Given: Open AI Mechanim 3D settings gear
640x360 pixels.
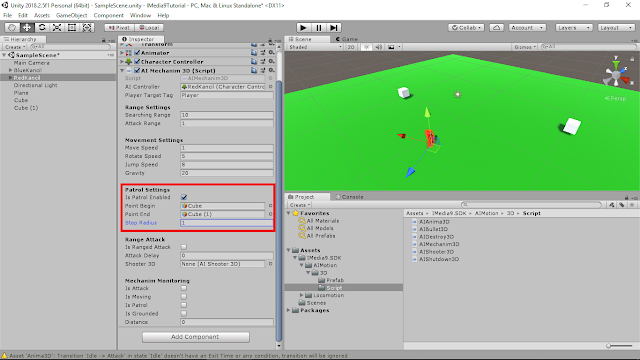Looking at the screenshot, I should (271, 70).
